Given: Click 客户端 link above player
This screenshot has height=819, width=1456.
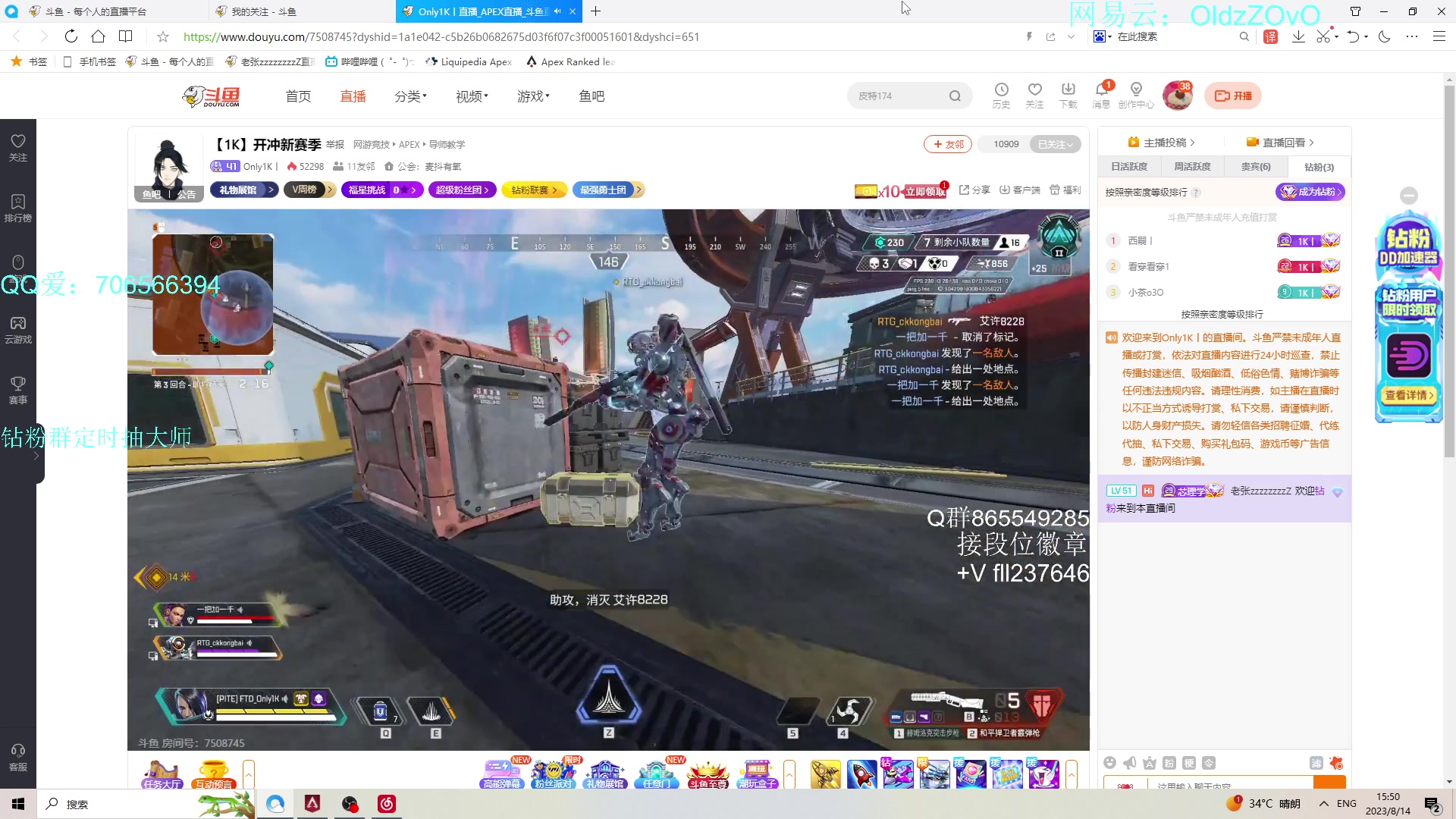Looking at the screenshot, I should point(1020,190).
